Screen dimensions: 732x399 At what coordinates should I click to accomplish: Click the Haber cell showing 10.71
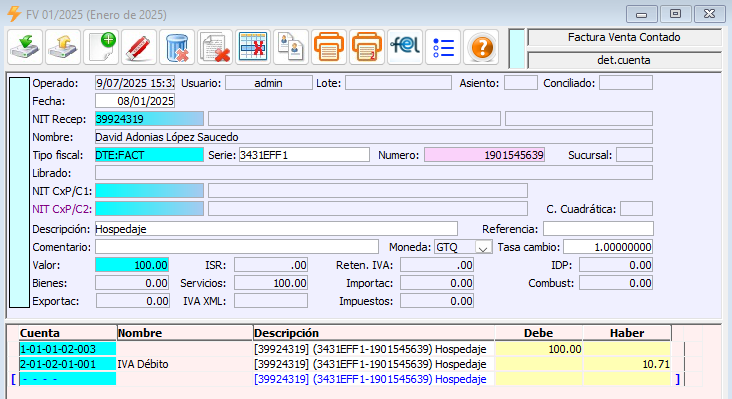pos(627,364)
